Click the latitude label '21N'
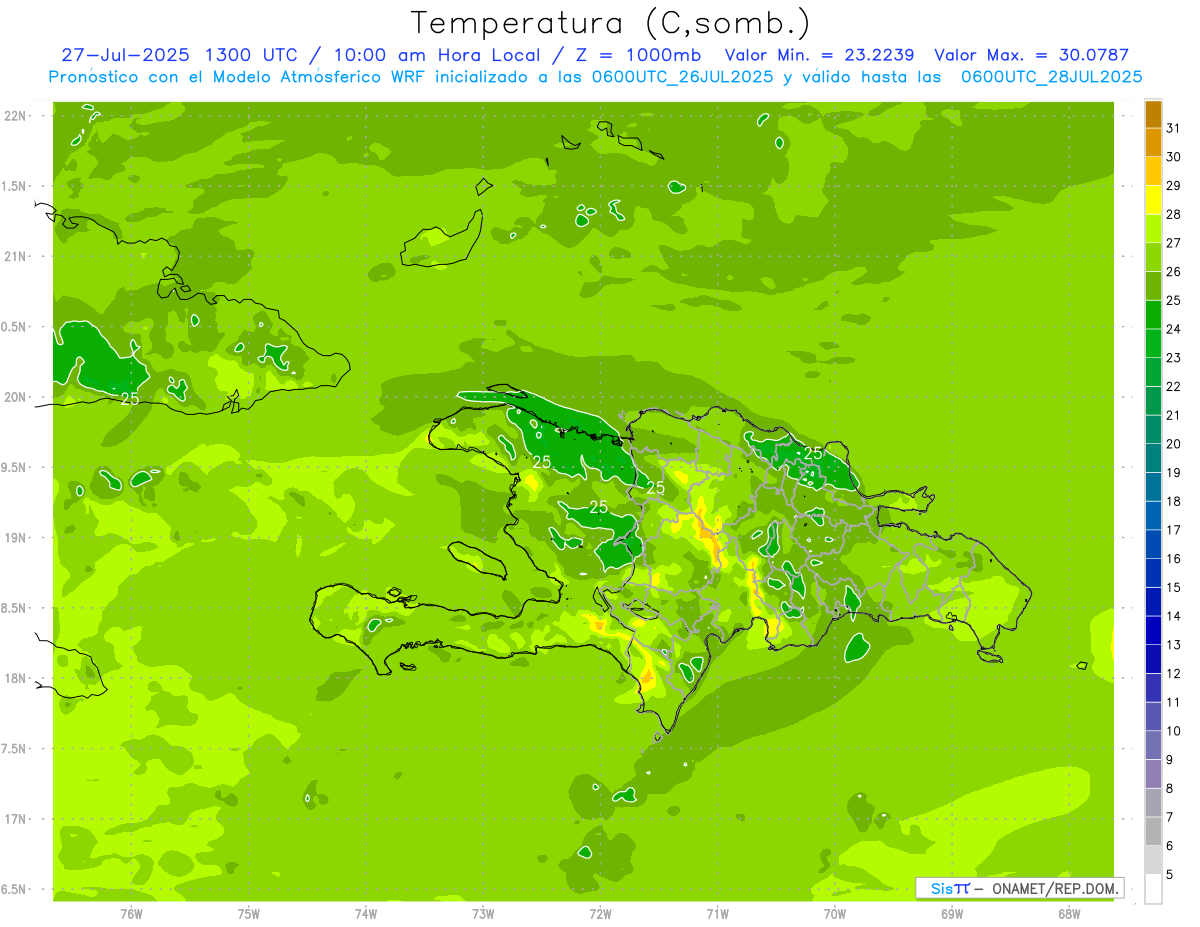This screenshot has height=927, width=1200. coord(17,257)
